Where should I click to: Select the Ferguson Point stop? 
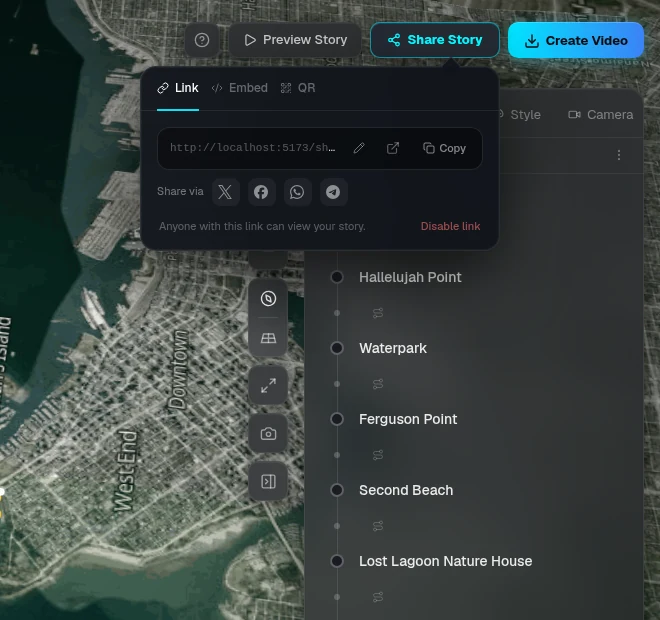(408, 419)
